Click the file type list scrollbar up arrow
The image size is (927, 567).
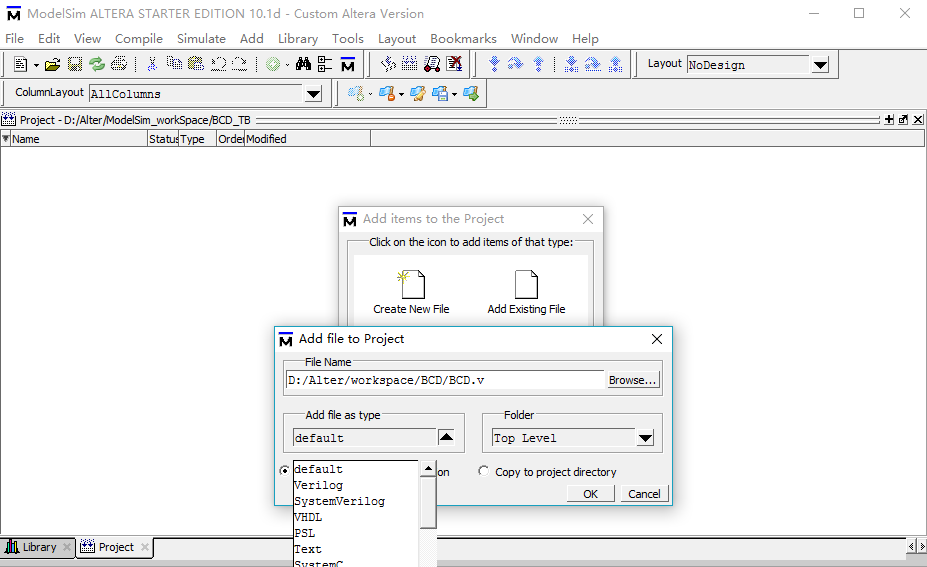click(428, 469)
